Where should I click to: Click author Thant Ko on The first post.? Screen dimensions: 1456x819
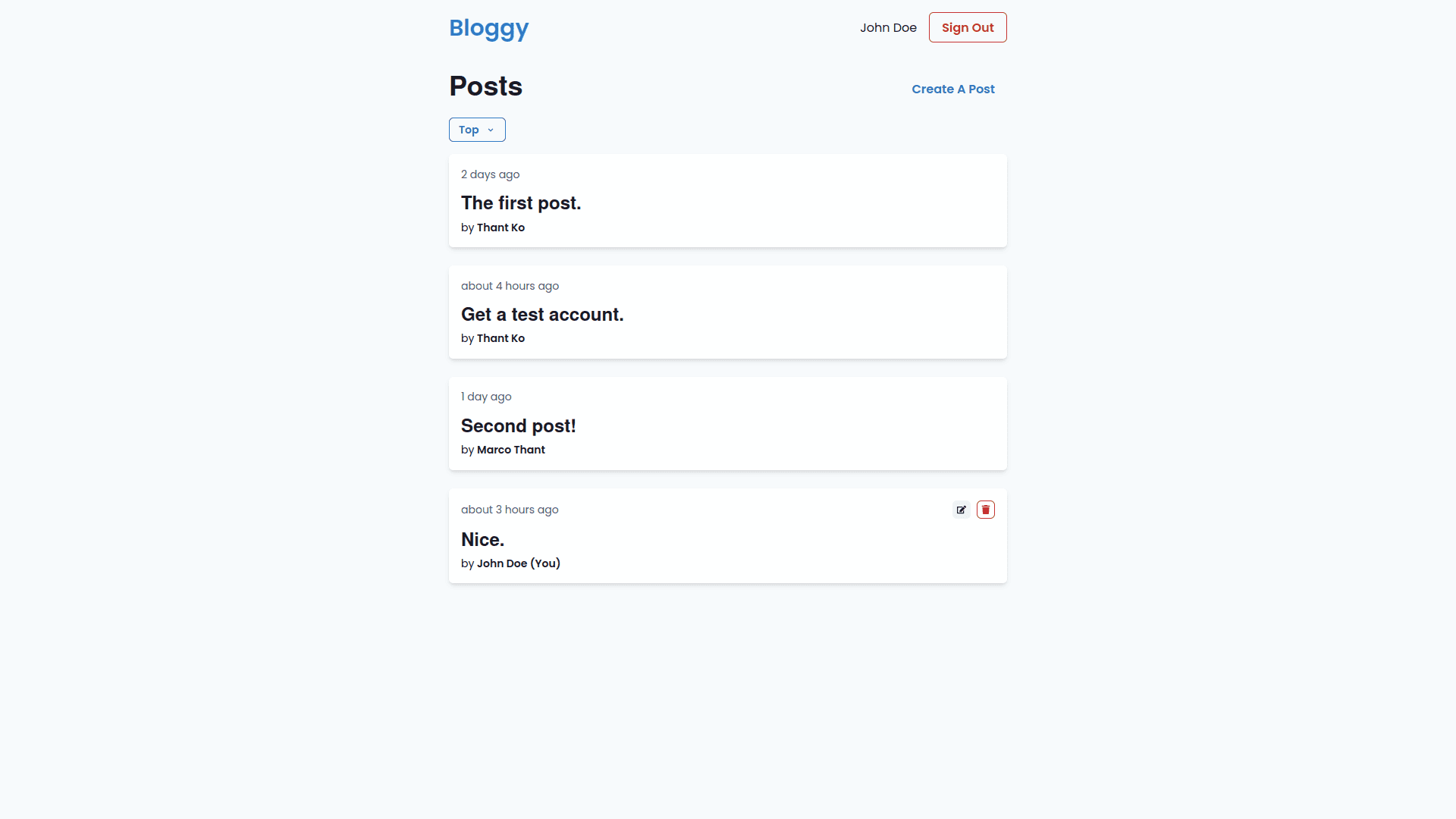coord(500,227)
